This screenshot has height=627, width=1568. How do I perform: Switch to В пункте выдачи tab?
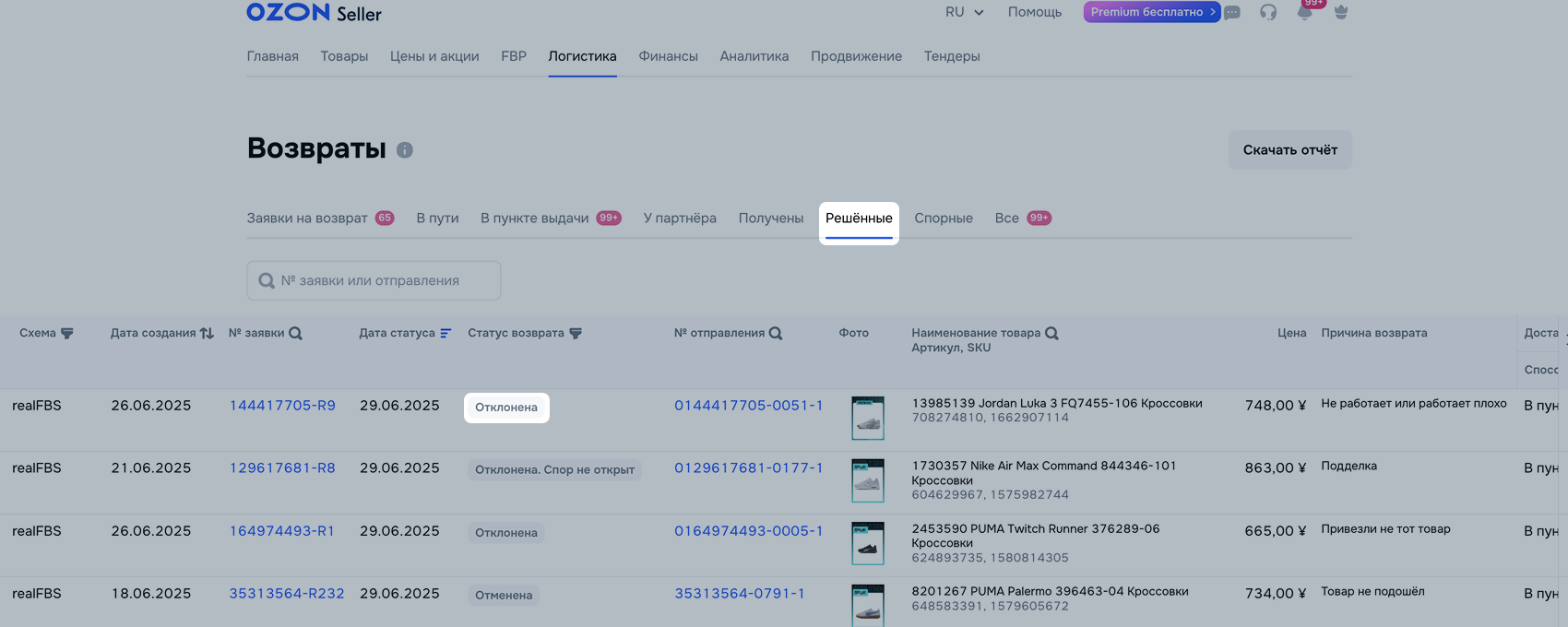pos(551,219)
